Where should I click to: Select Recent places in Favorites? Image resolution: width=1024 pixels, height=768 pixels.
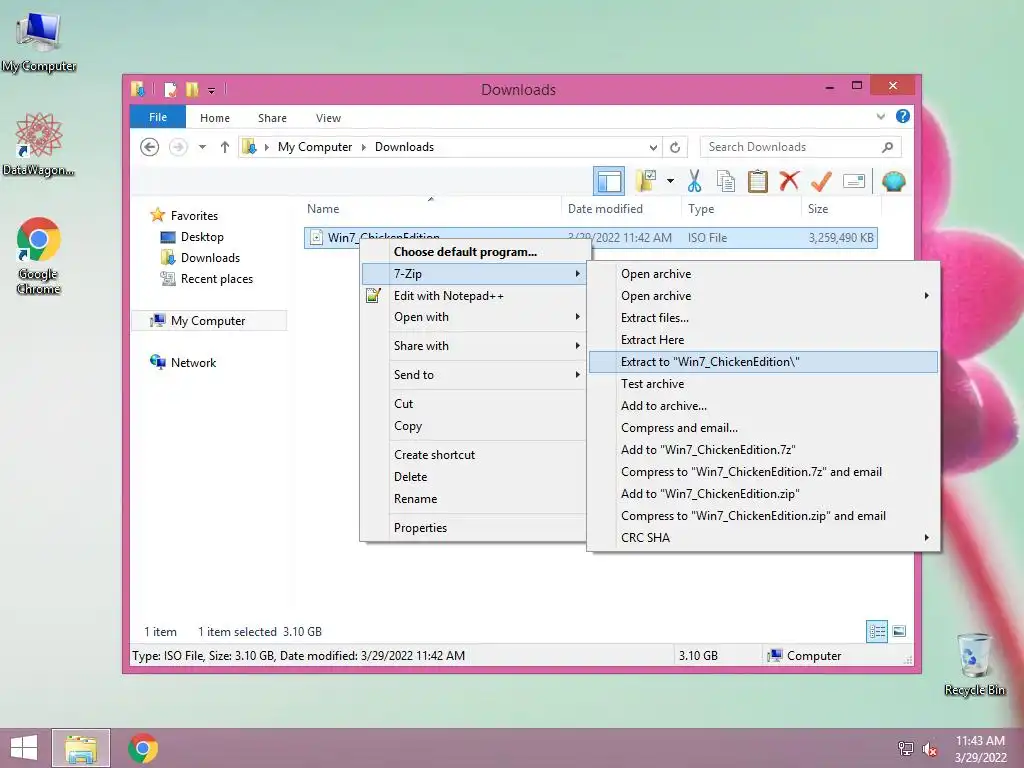point(216,279)
